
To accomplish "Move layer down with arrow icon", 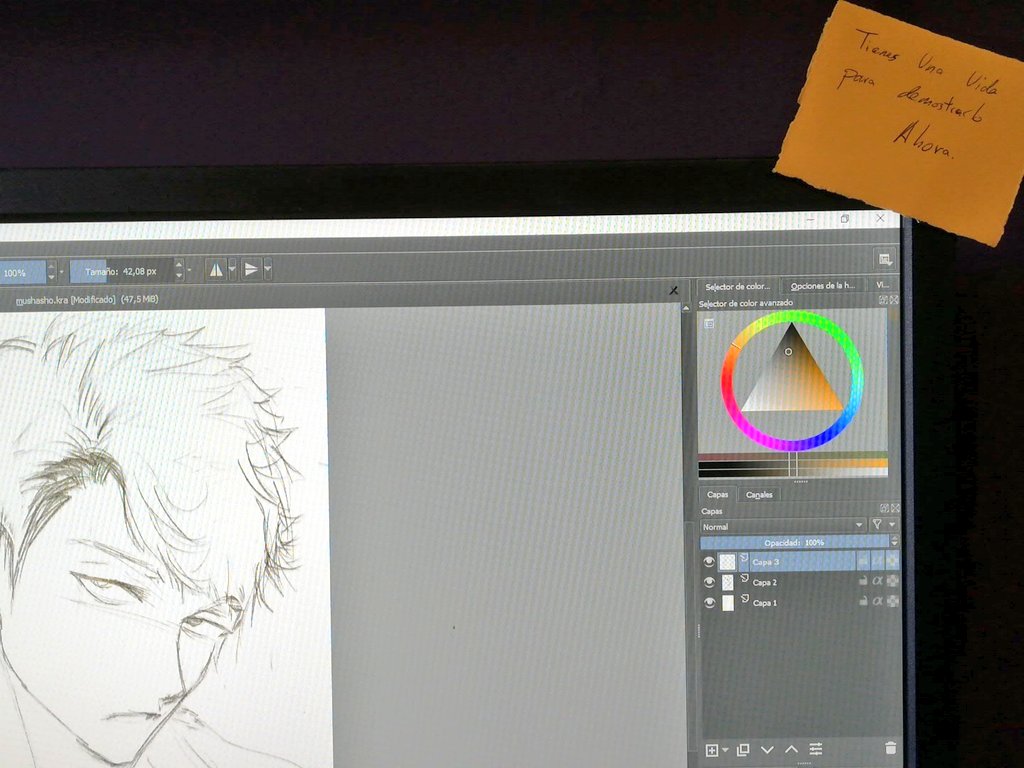I will coord(767,750).
